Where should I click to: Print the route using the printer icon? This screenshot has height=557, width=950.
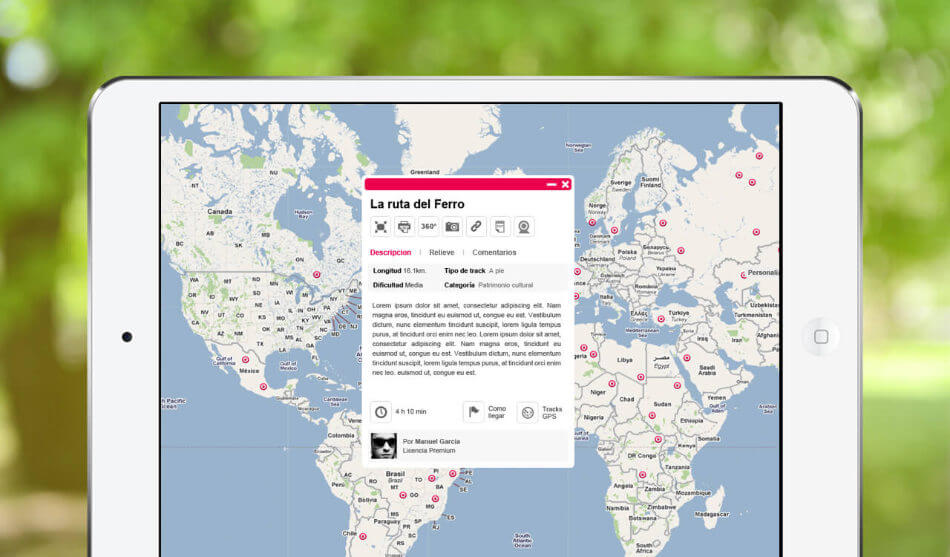[x=404, y=227]
